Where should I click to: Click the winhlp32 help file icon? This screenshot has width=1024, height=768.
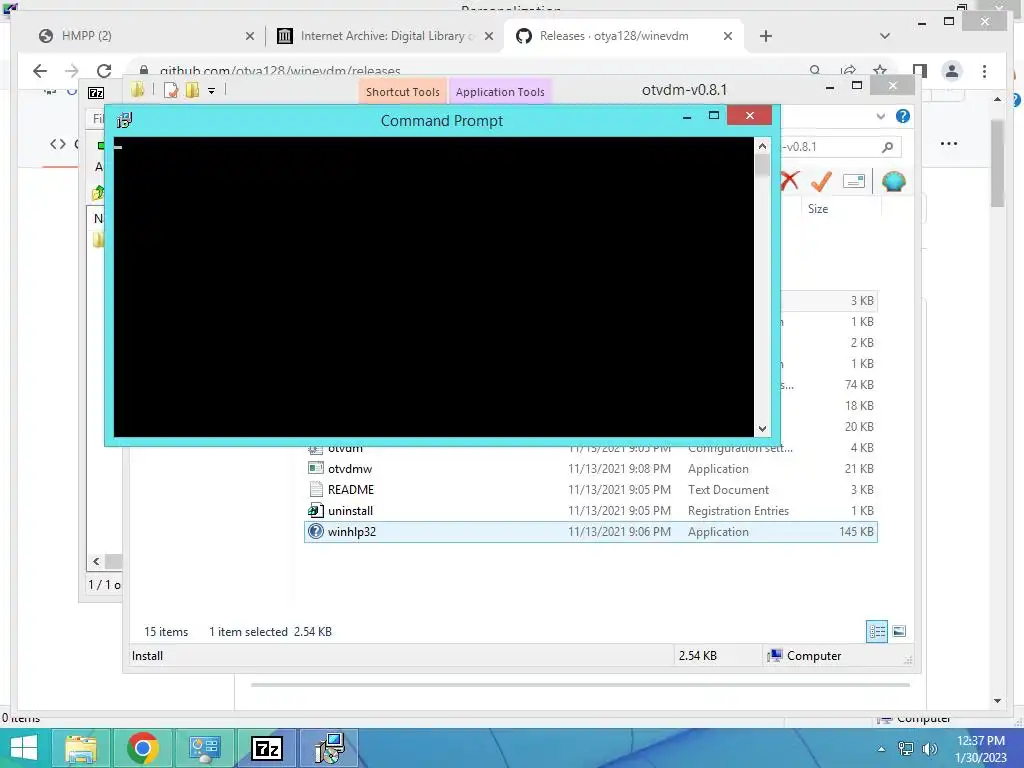tap(315, 531)
